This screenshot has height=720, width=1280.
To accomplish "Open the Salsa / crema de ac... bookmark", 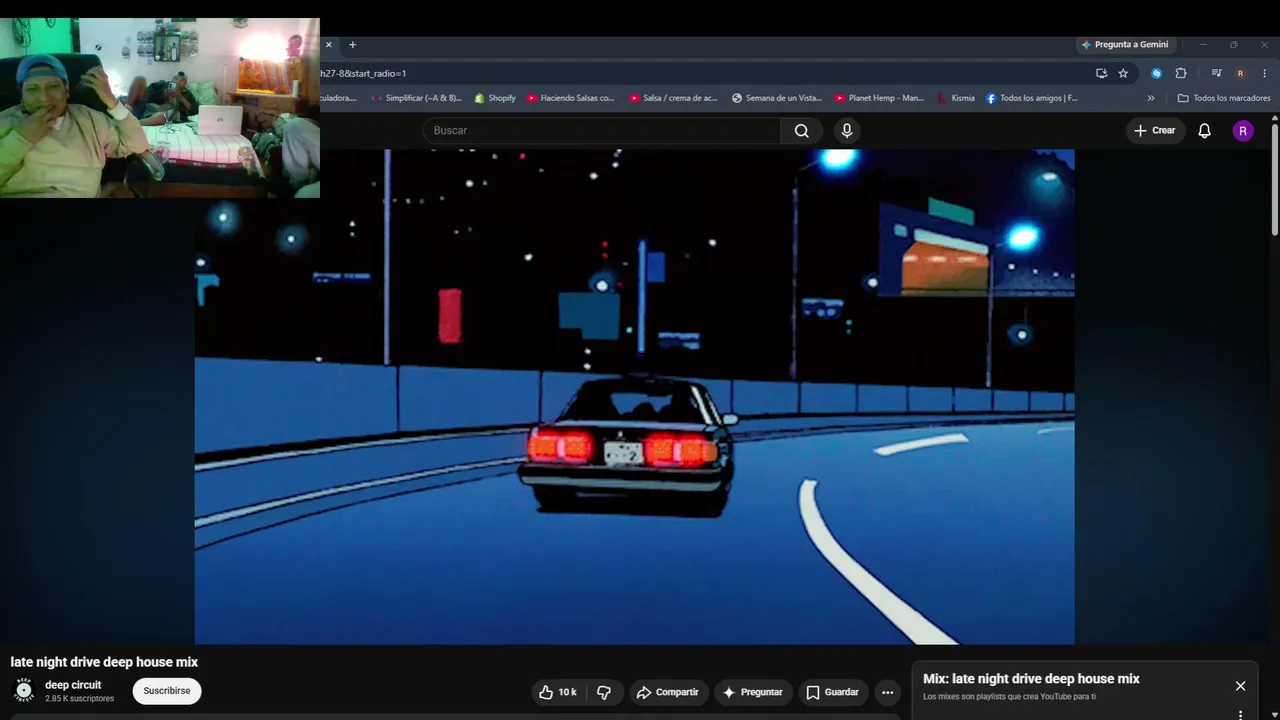I will pos(673,98).
